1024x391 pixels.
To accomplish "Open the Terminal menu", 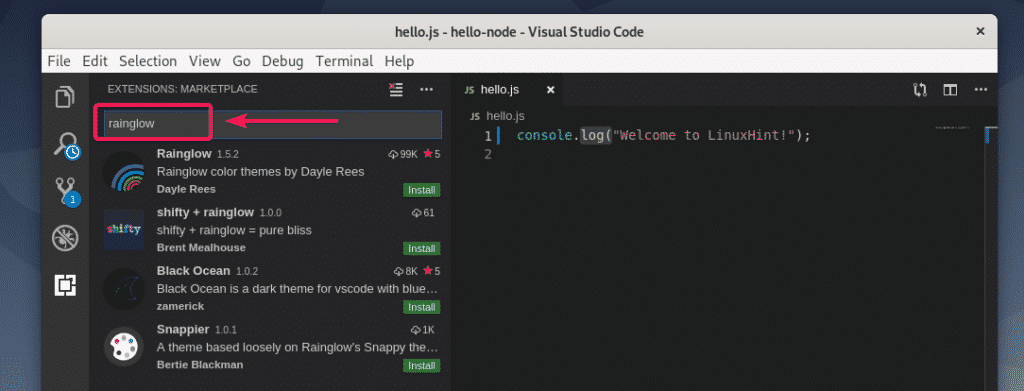I will (344, 61).
